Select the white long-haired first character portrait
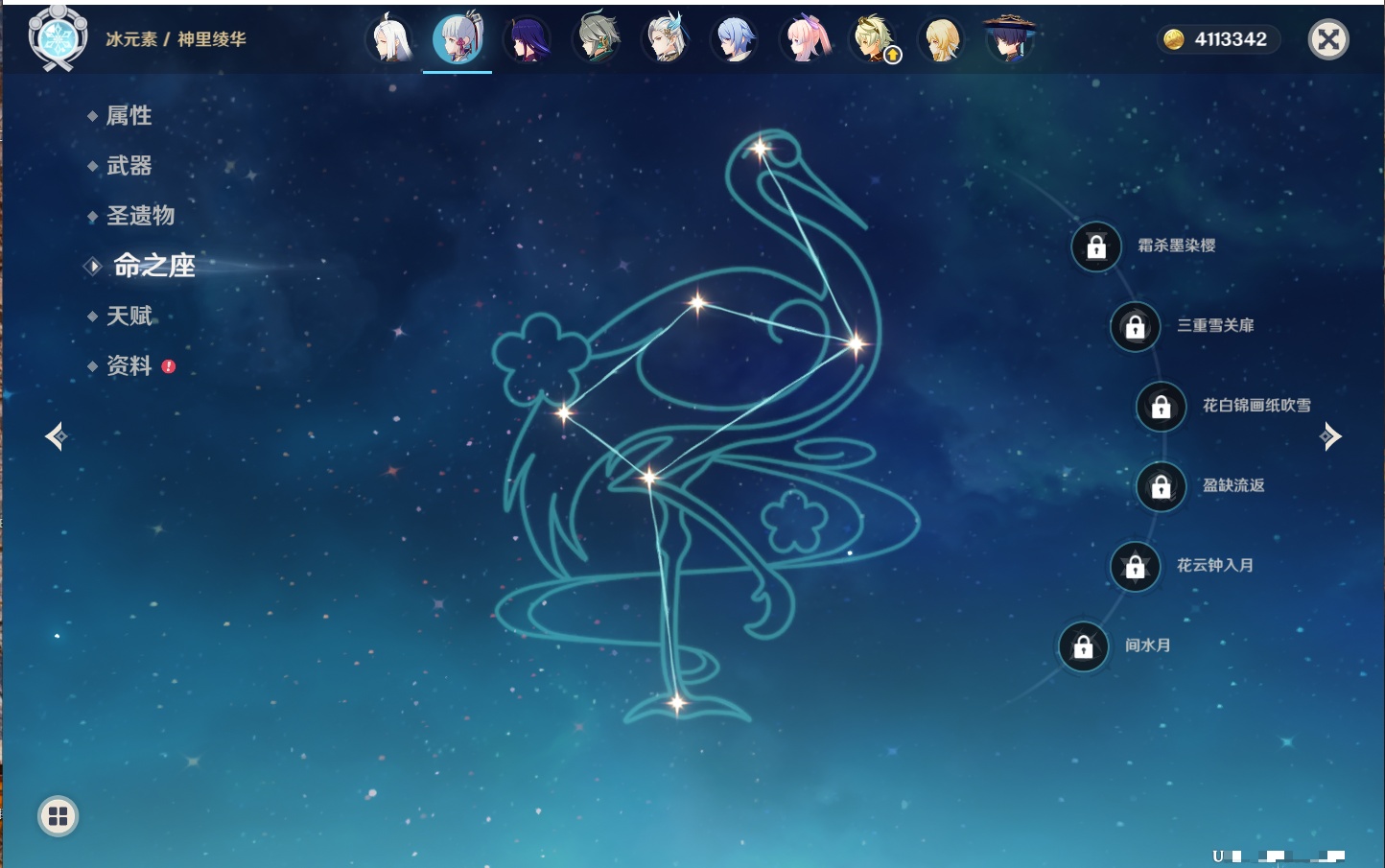 pos(389,40)
